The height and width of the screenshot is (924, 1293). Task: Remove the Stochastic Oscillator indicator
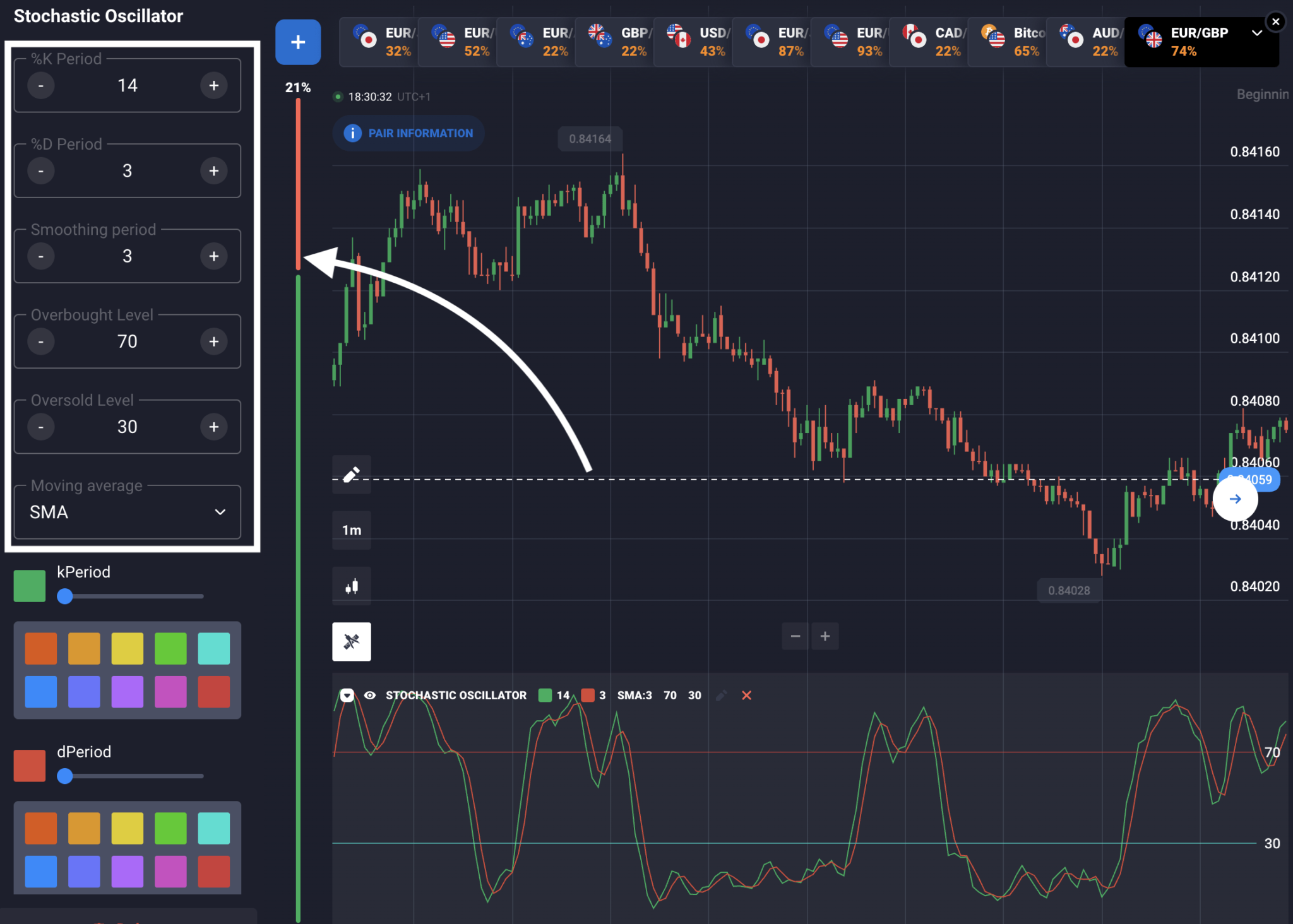point(746,695)
